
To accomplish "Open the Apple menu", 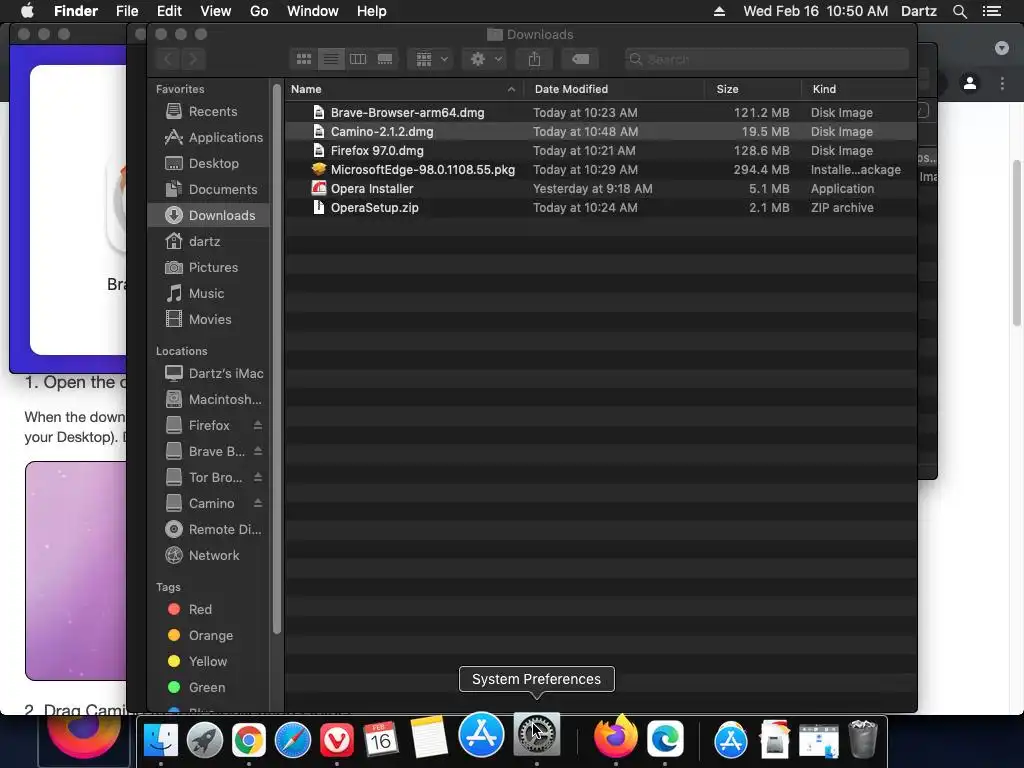I will (x=27, y=11).
